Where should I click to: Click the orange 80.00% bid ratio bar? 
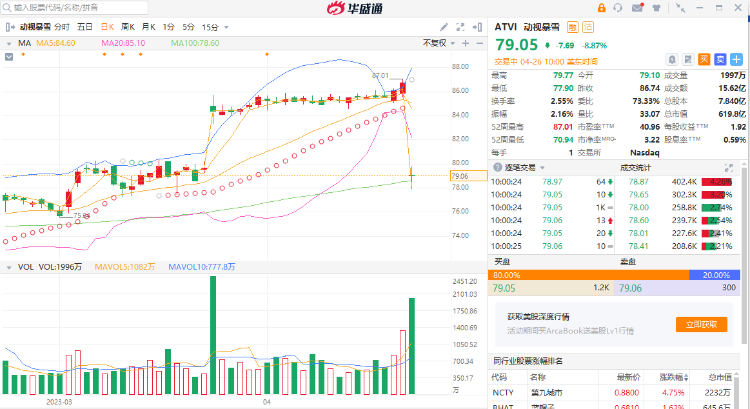click(x=588, y=275)
